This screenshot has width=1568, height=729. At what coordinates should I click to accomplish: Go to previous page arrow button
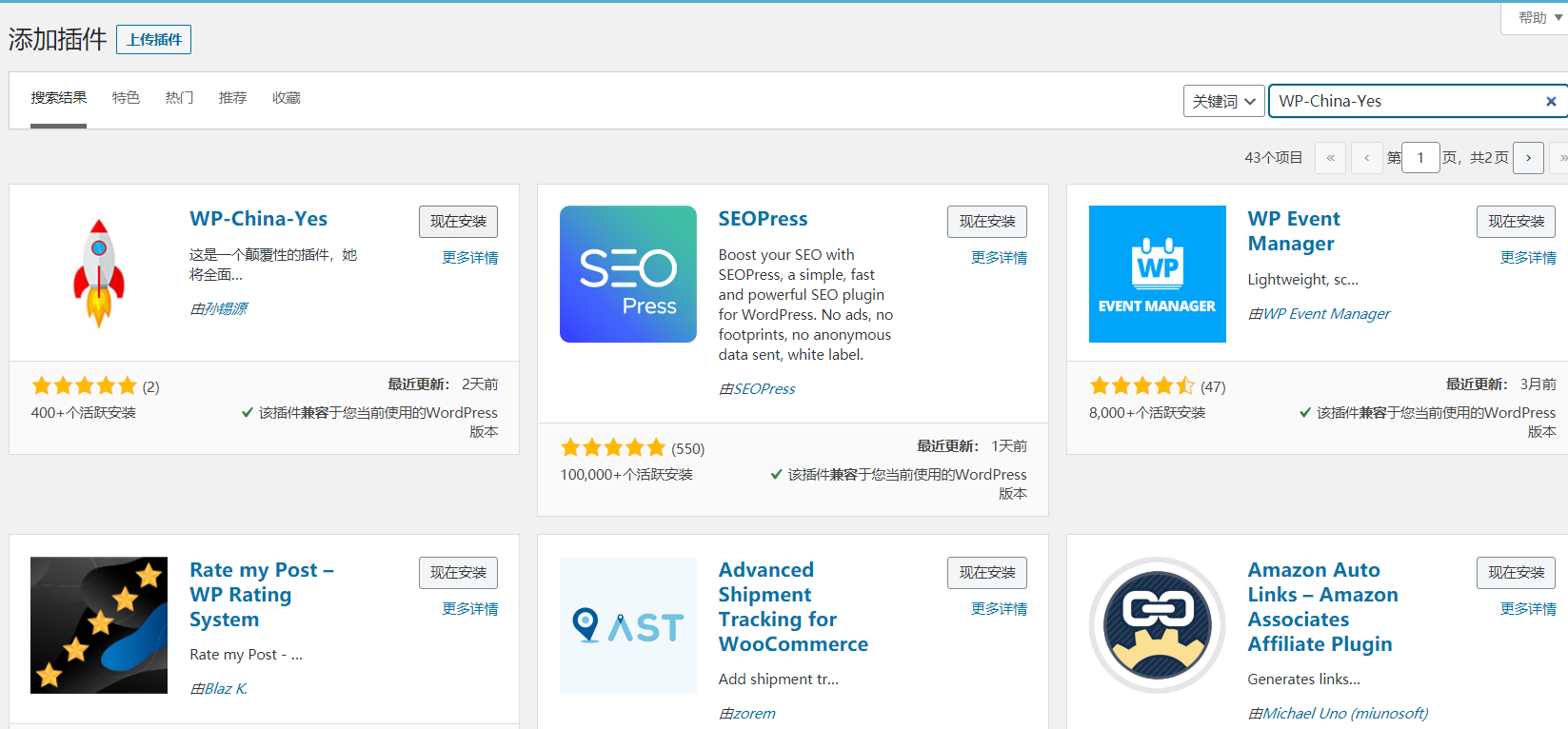click(x=1366, y=158)
